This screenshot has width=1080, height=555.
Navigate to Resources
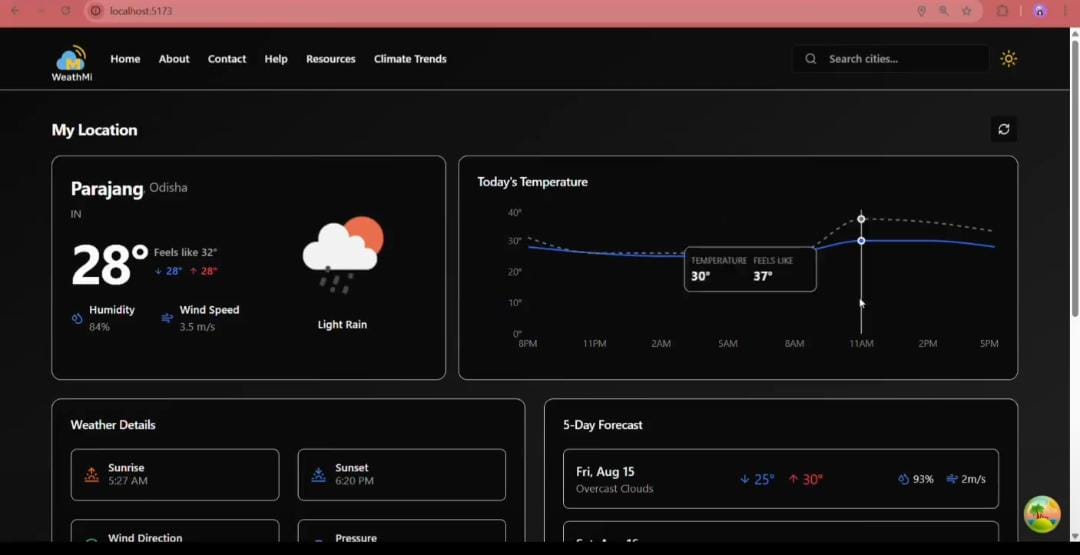click(x=330, y=59)
